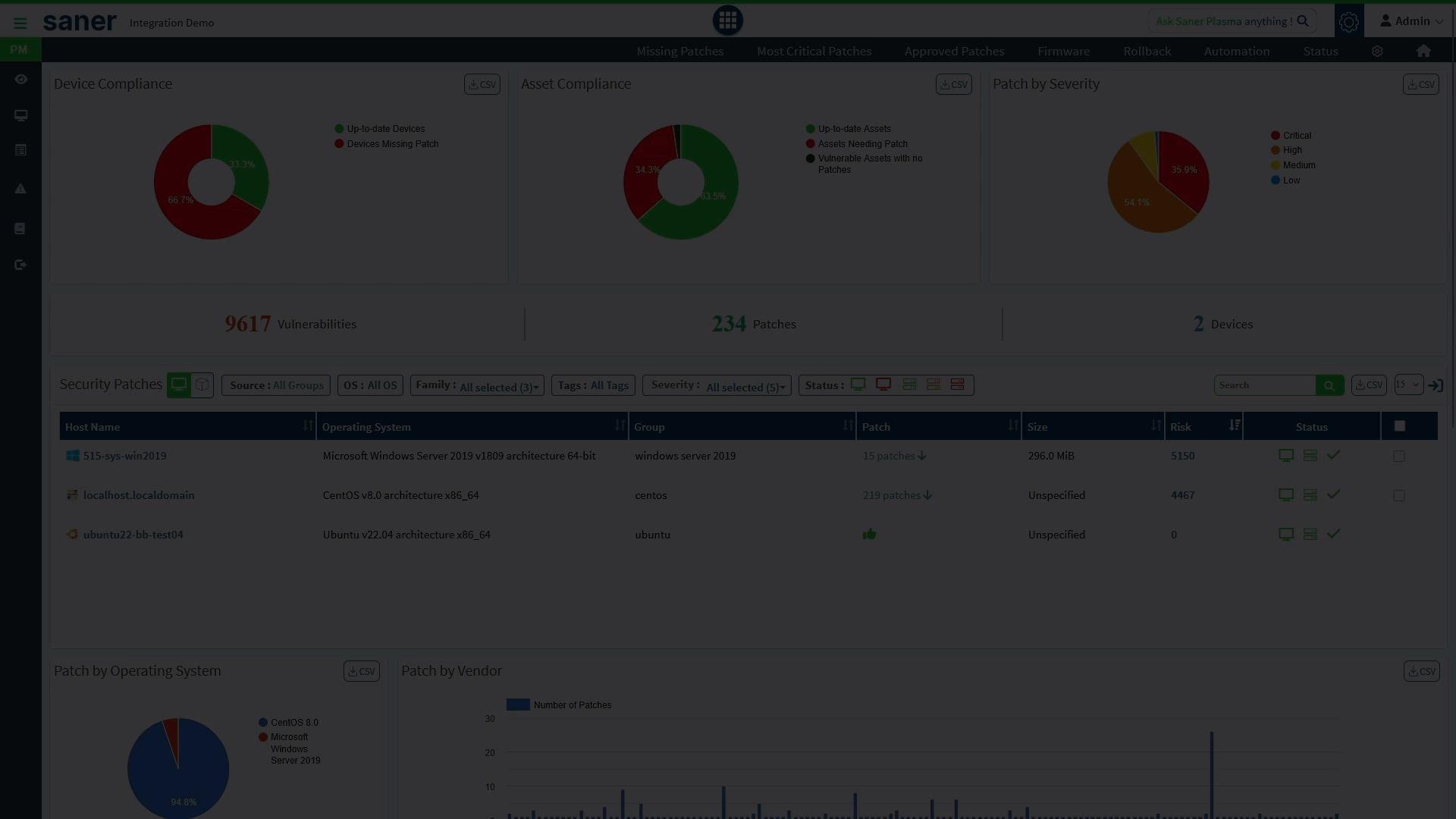Viewport: 1456px width, 819px height.
Task: Expand the 15 patches link
Action: click(x=894, y=456)
